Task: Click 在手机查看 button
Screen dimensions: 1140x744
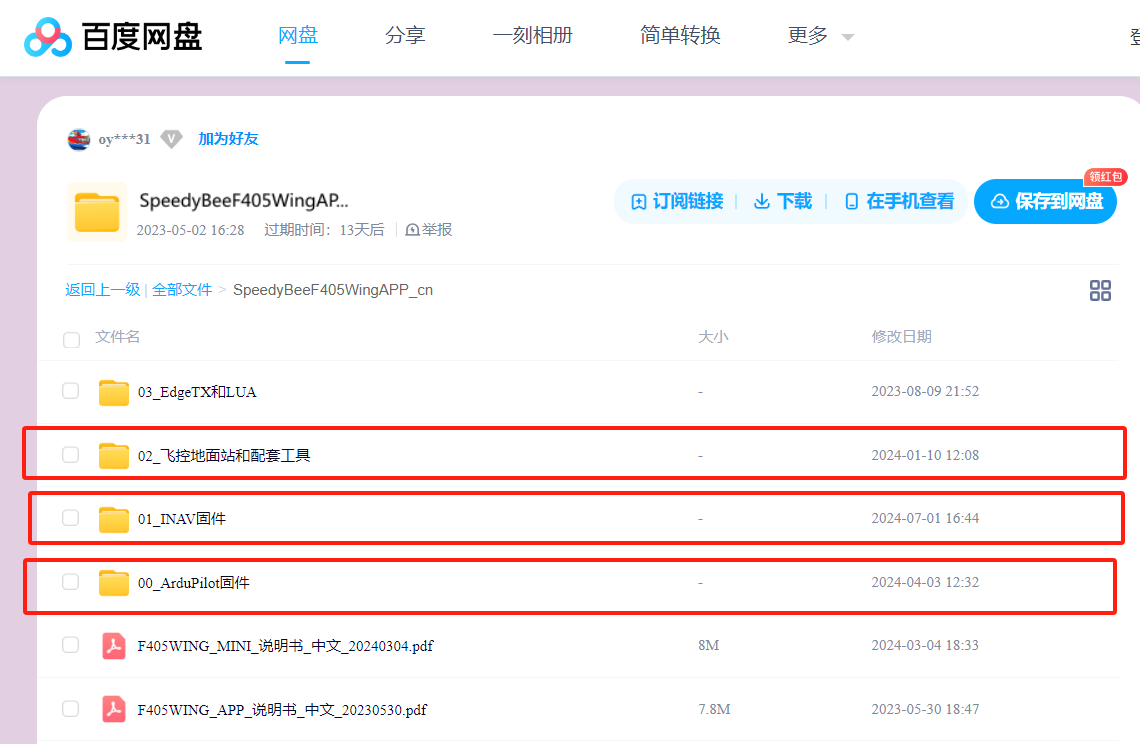Action: [x=899, y=201]
